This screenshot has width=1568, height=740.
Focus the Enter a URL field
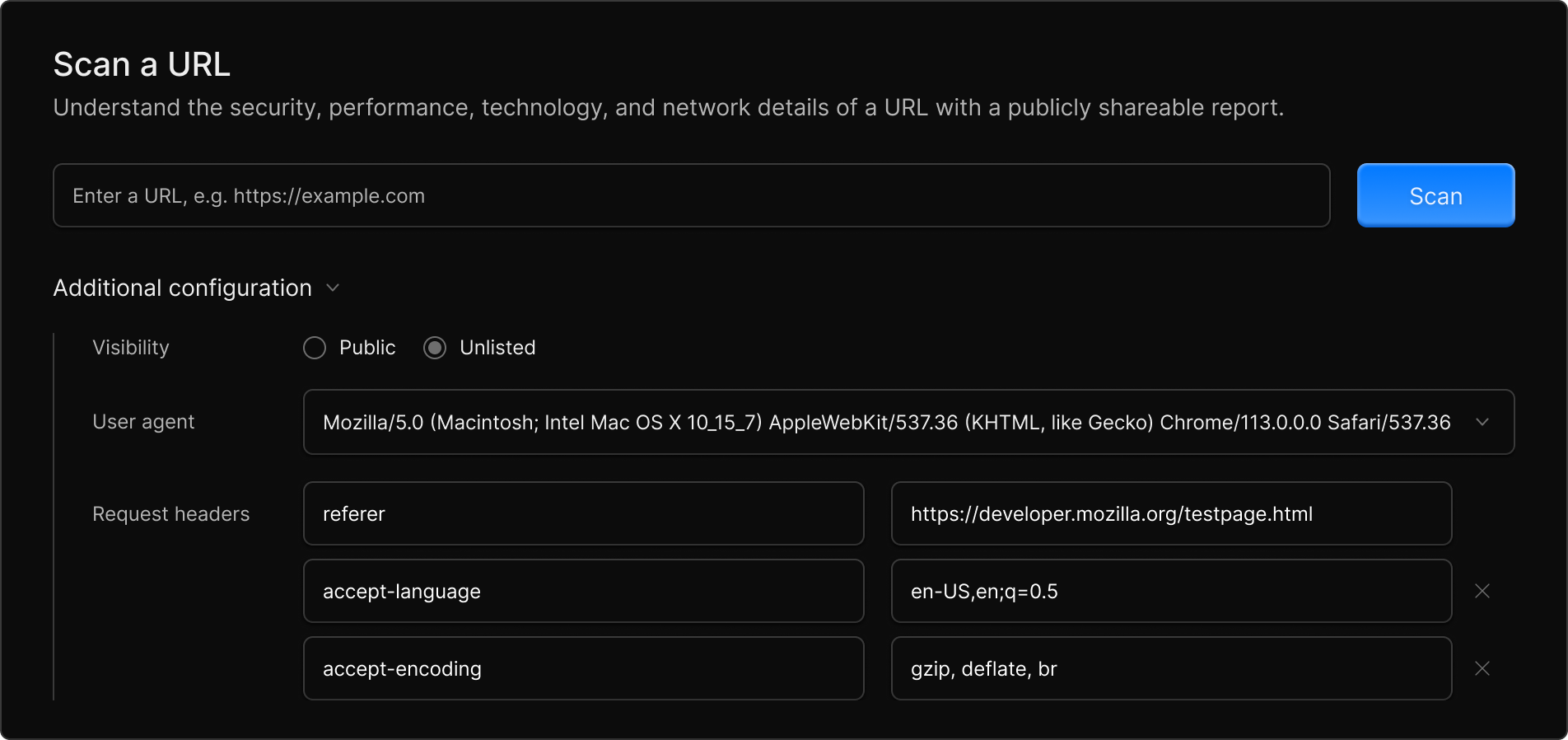point(691,195)
